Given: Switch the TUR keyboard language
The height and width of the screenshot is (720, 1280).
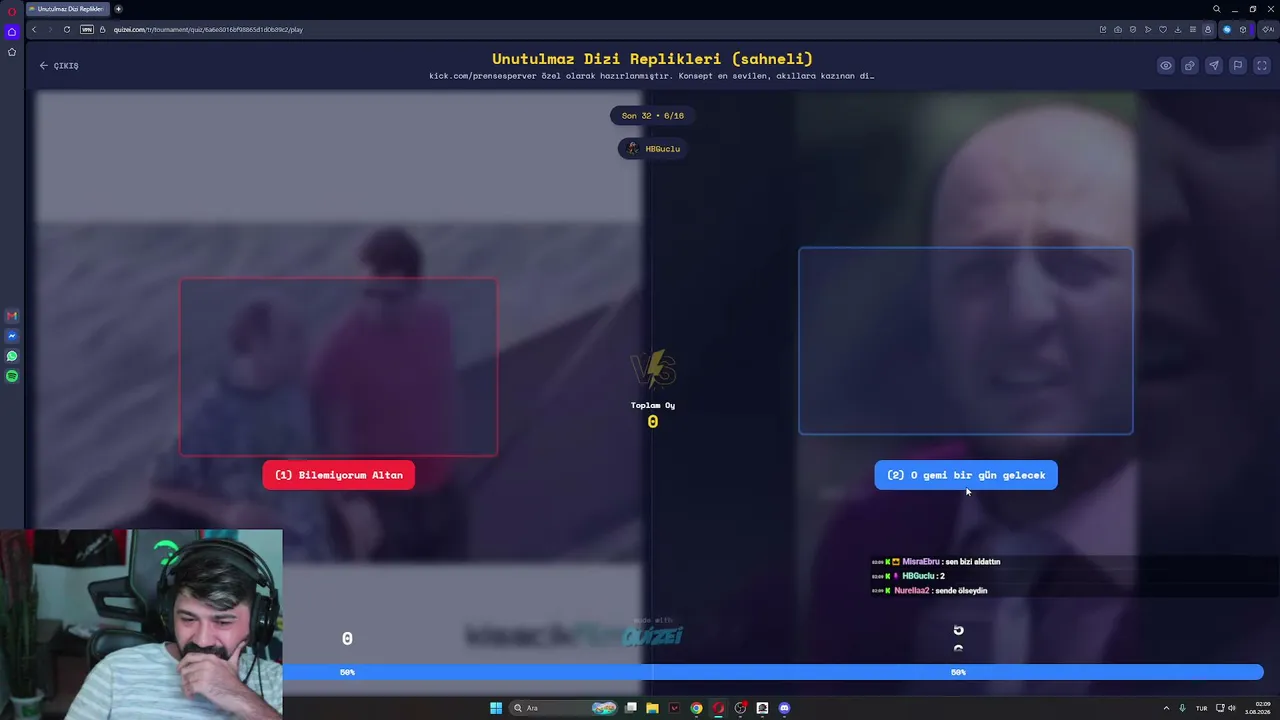Looking at the screenshot, I should [1202, 708].
